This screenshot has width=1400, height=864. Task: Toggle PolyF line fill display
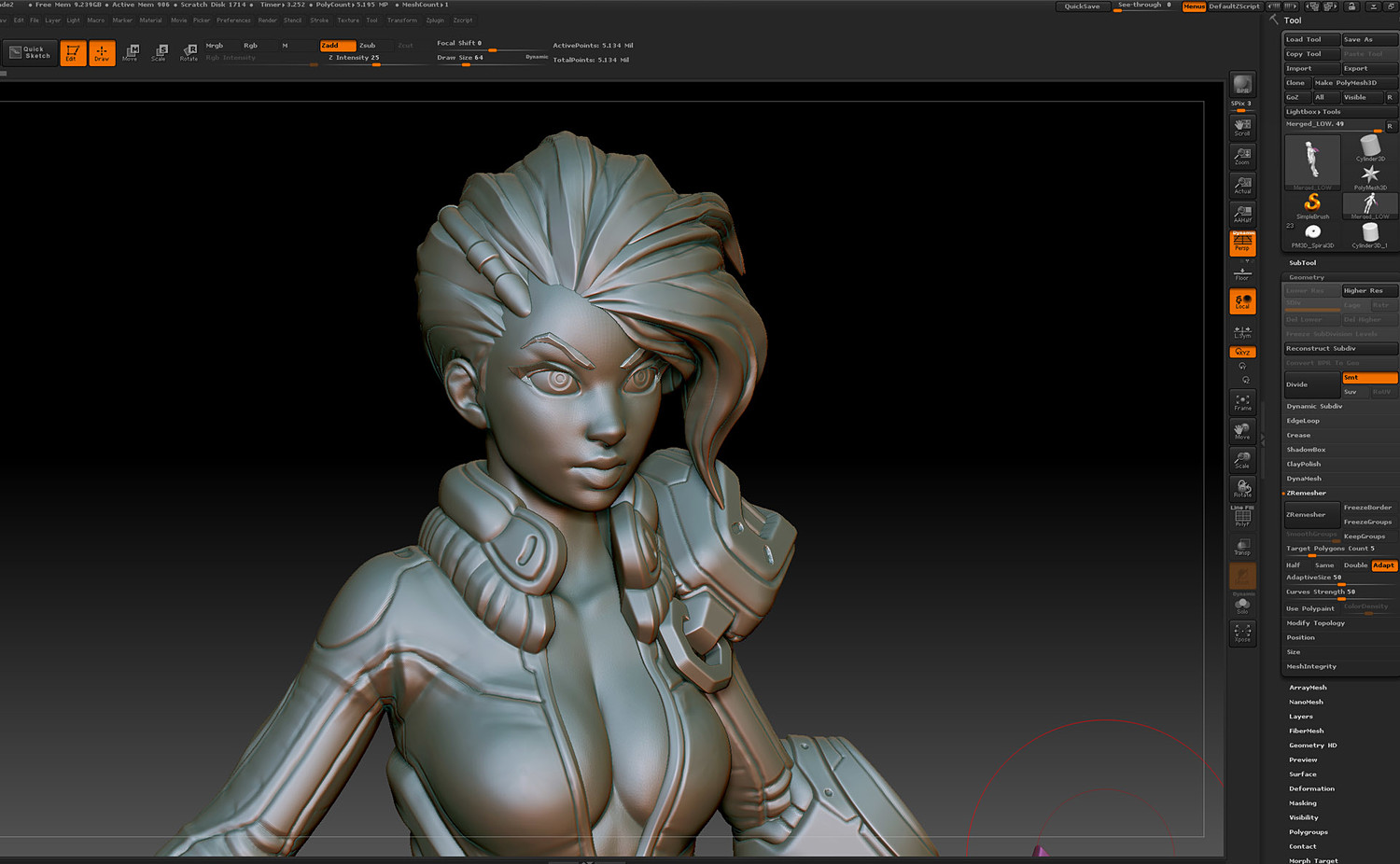(1242, 517)
